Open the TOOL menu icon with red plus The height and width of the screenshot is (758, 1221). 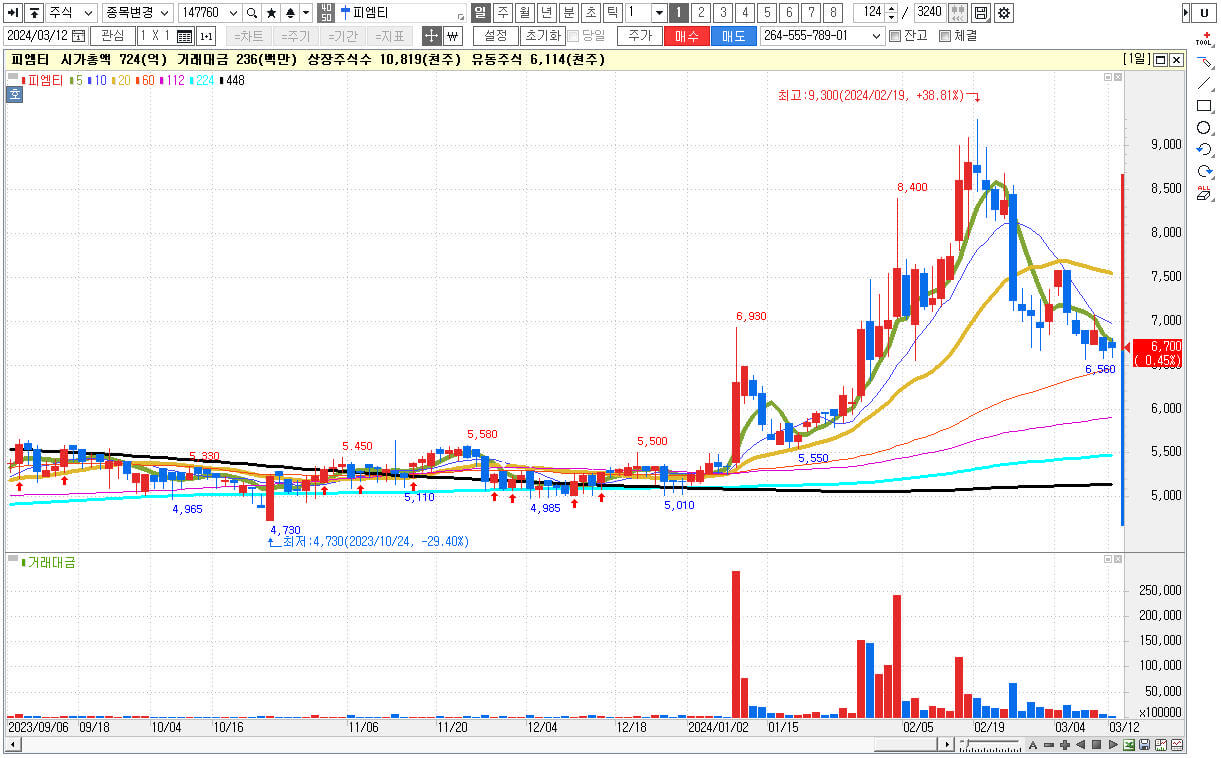click(1204, 38)
